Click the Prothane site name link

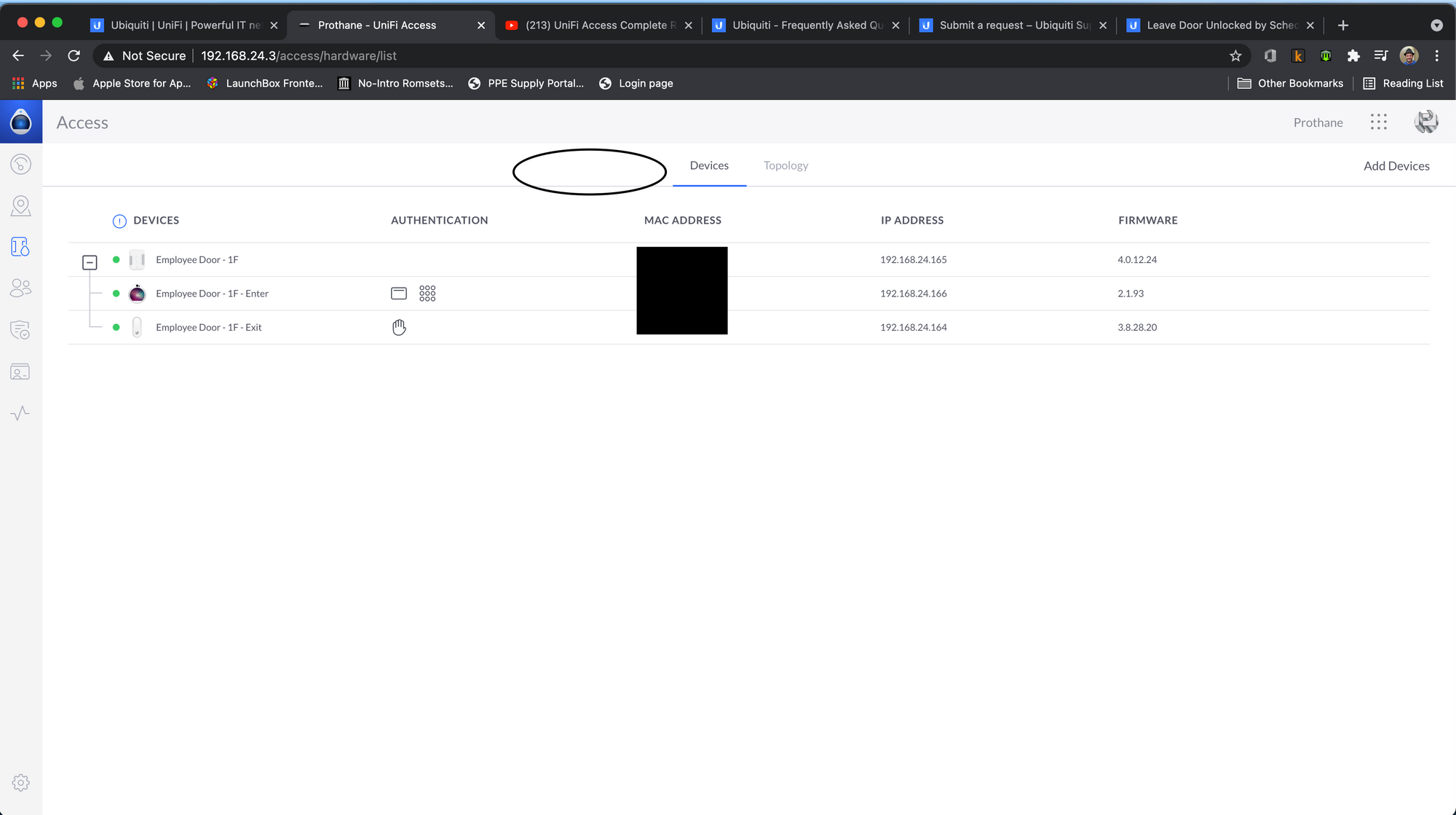coord(1318,122)
